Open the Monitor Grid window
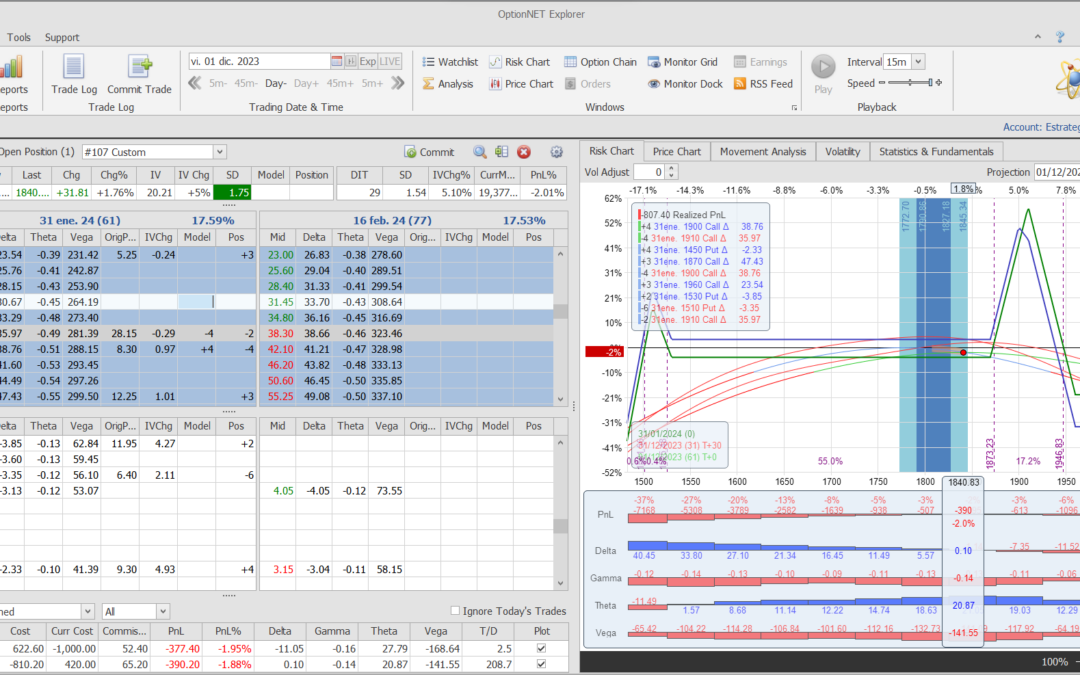This screenshot has height=675, width=1080. point(683,62)
